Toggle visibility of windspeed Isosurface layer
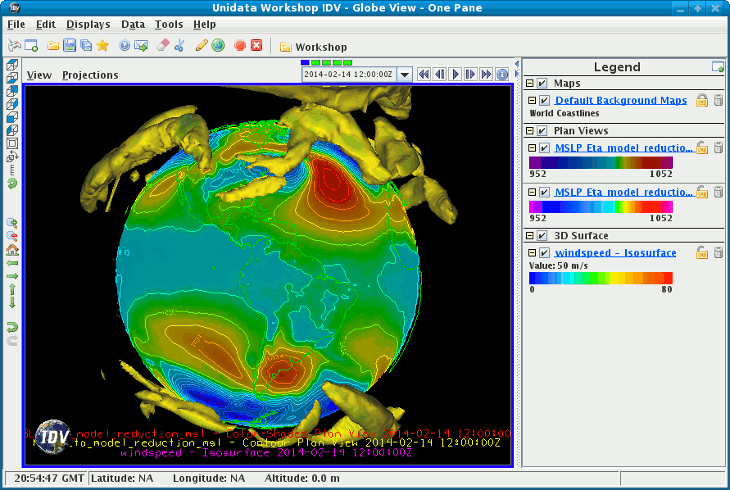The image size is (730, 490). pos(544,253)
